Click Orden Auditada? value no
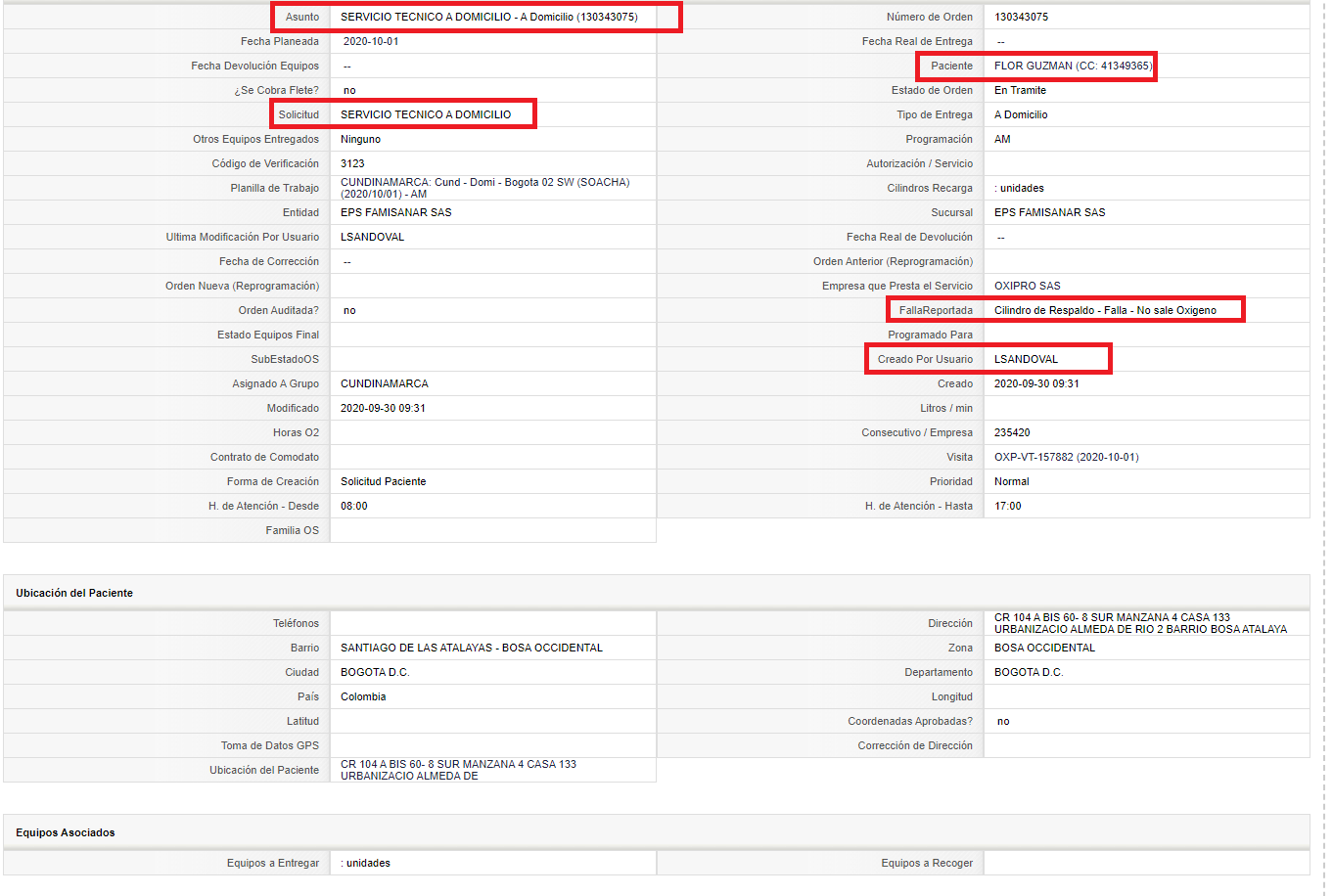 pyautogui.click(x=349, y=310)
